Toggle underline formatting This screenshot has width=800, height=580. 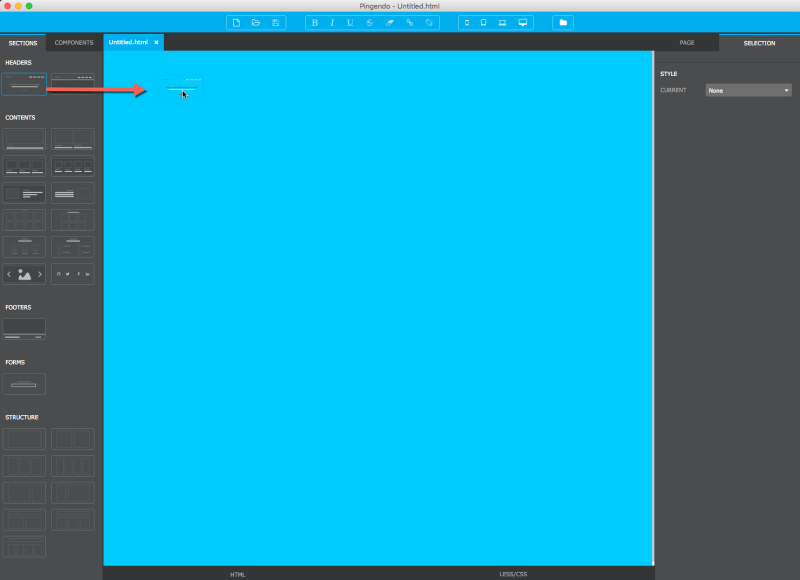[x=350, y=22]
